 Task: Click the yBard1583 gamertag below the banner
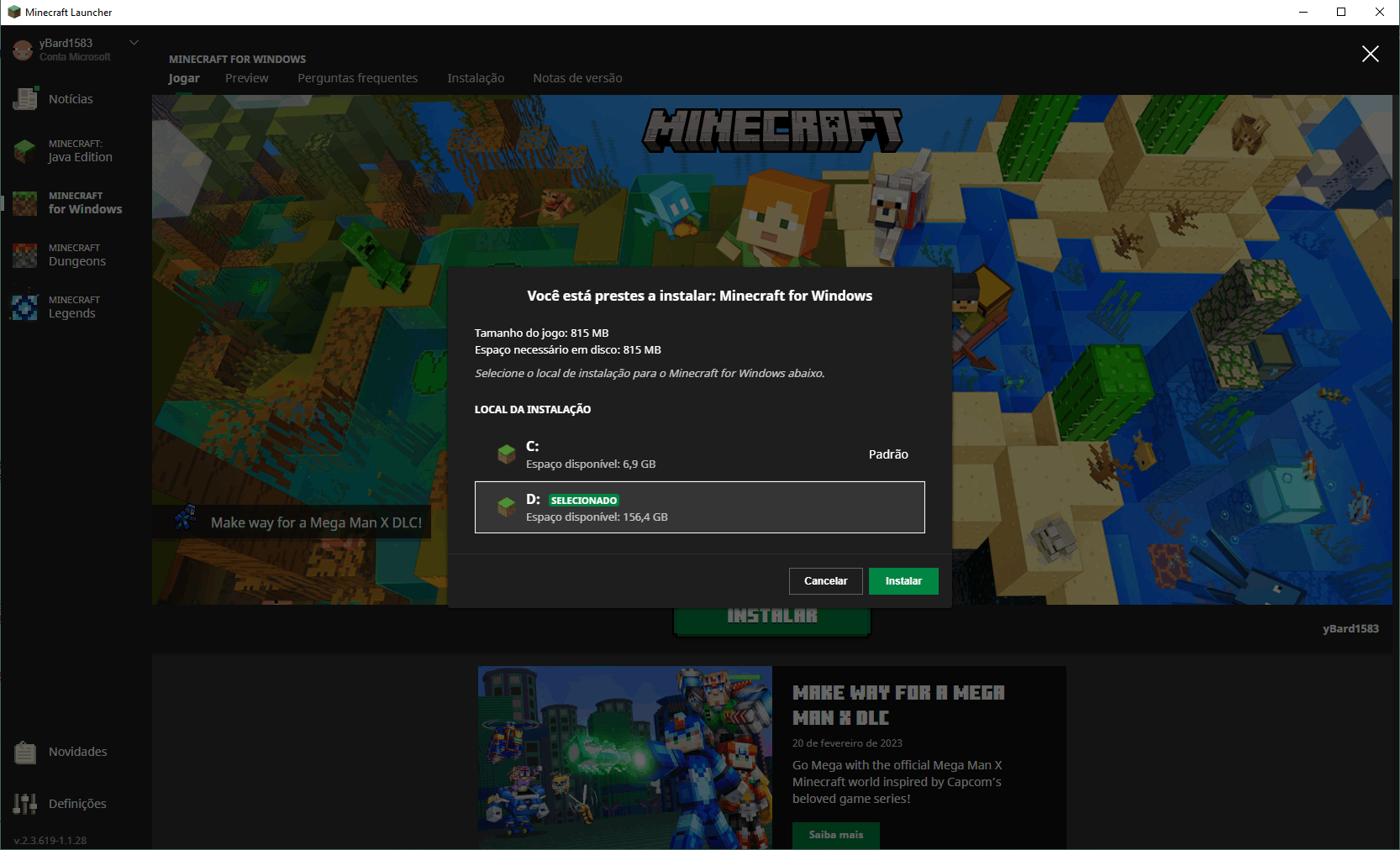point(1350,628)
